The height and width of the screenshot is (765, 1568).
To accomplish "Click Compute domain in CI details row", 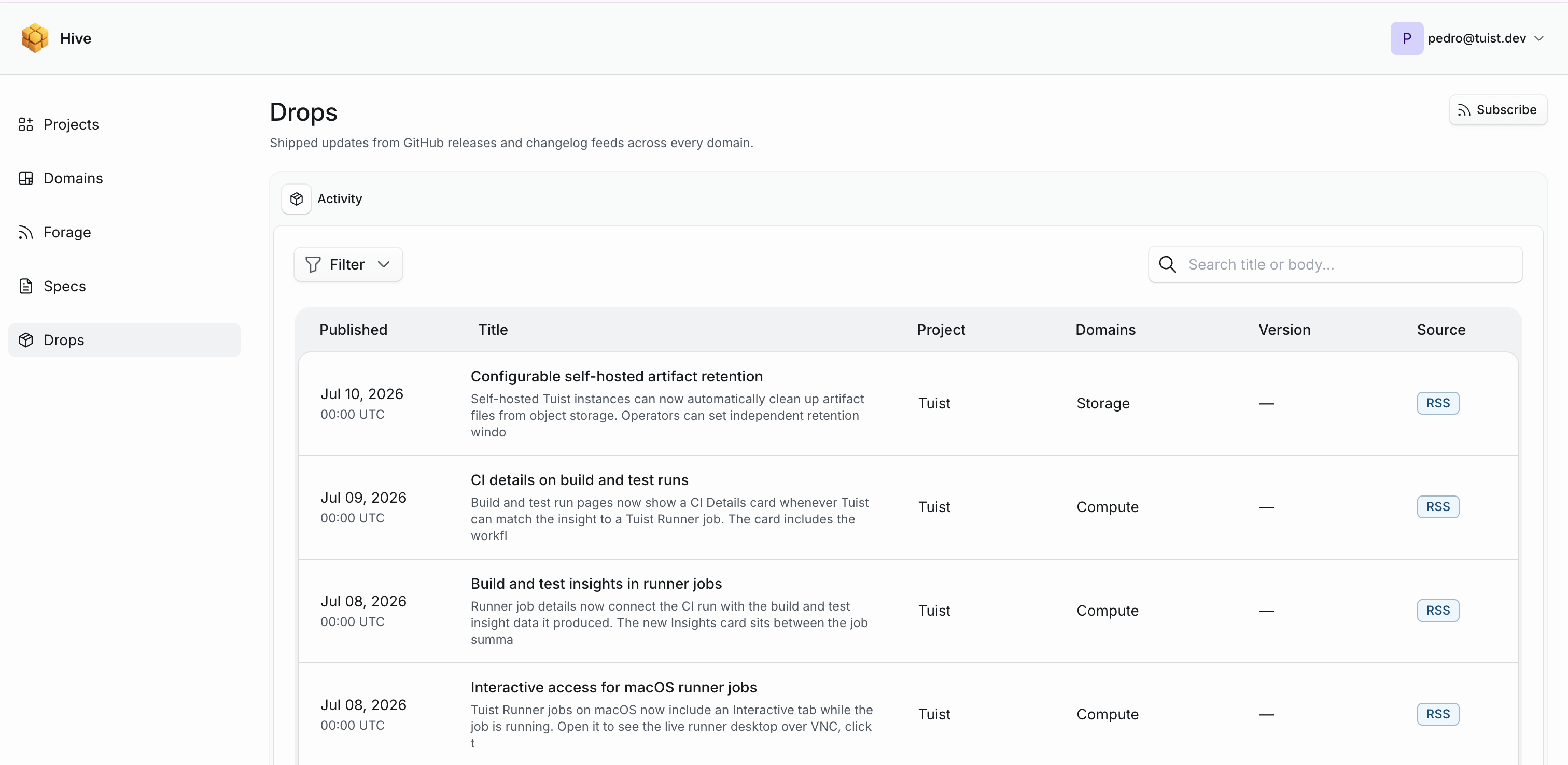I will 1107,507.
